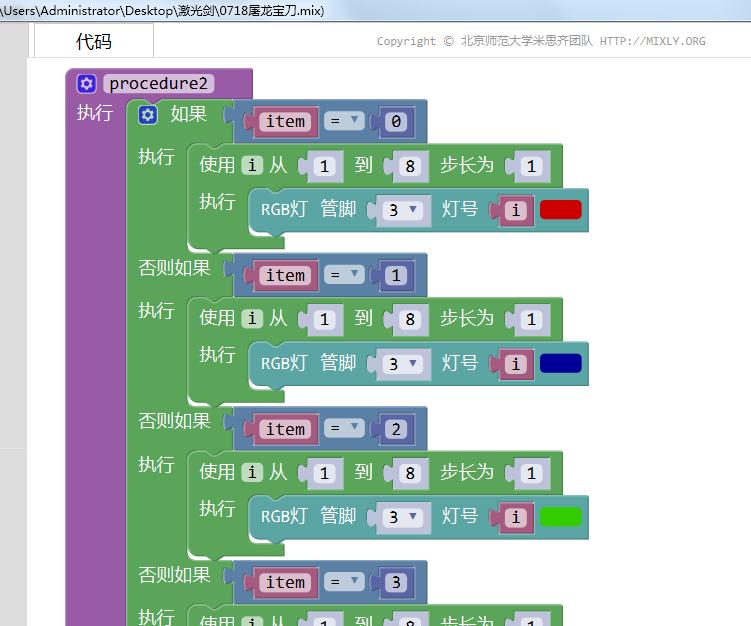Open the 如果 if-block gear settings icon
Image resolution: width=751 pixels, height=626 pixels.
point(148,115)
